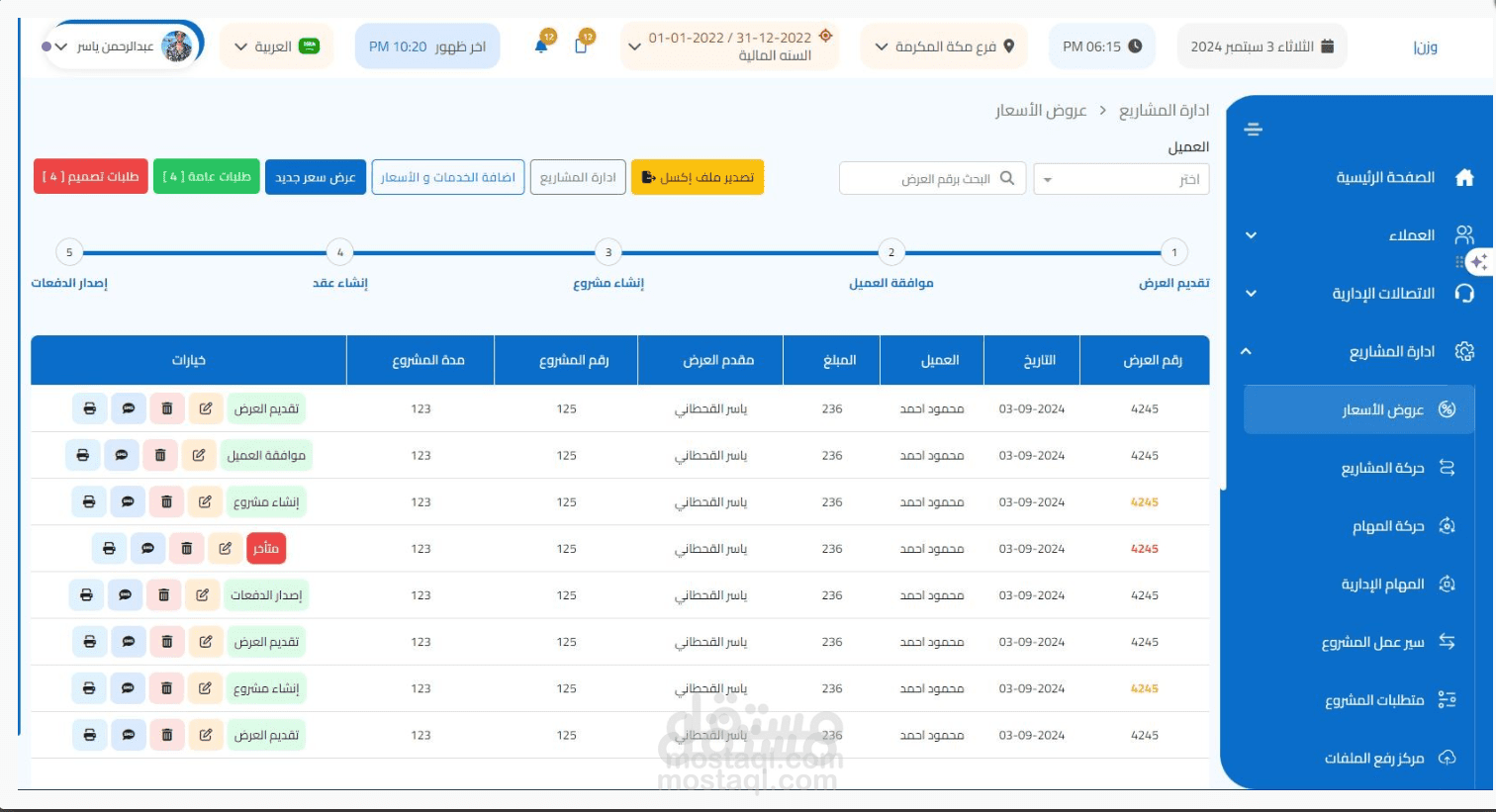1496x812 pixels.
Task: Click the red طلبات تصميم button
Action: [91, 176]
